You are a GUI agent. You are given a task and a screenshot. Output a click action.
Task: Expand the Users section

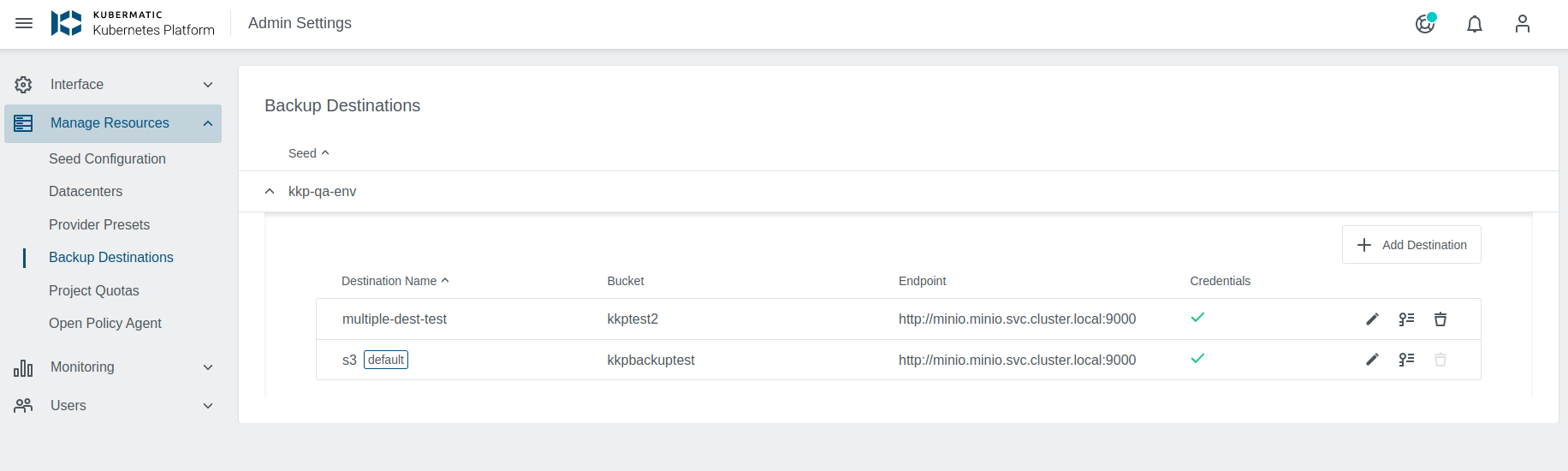click(x=113, y=406)
